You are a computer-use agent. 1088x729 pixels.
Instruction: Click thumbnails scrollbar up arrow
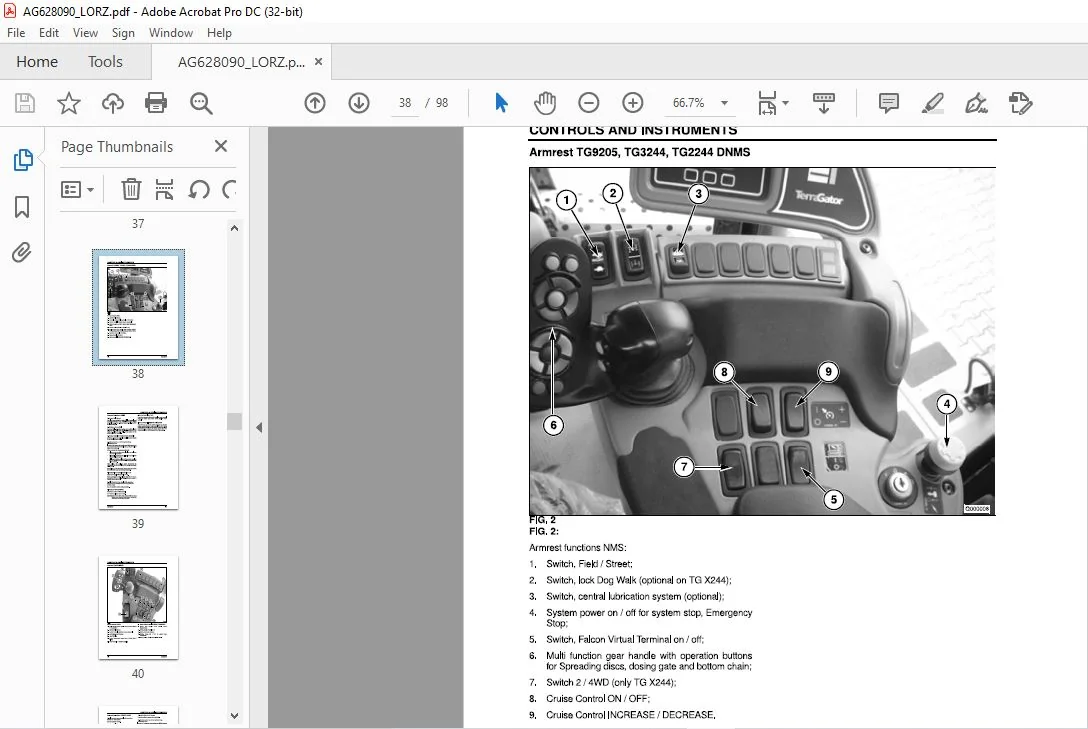235,228
